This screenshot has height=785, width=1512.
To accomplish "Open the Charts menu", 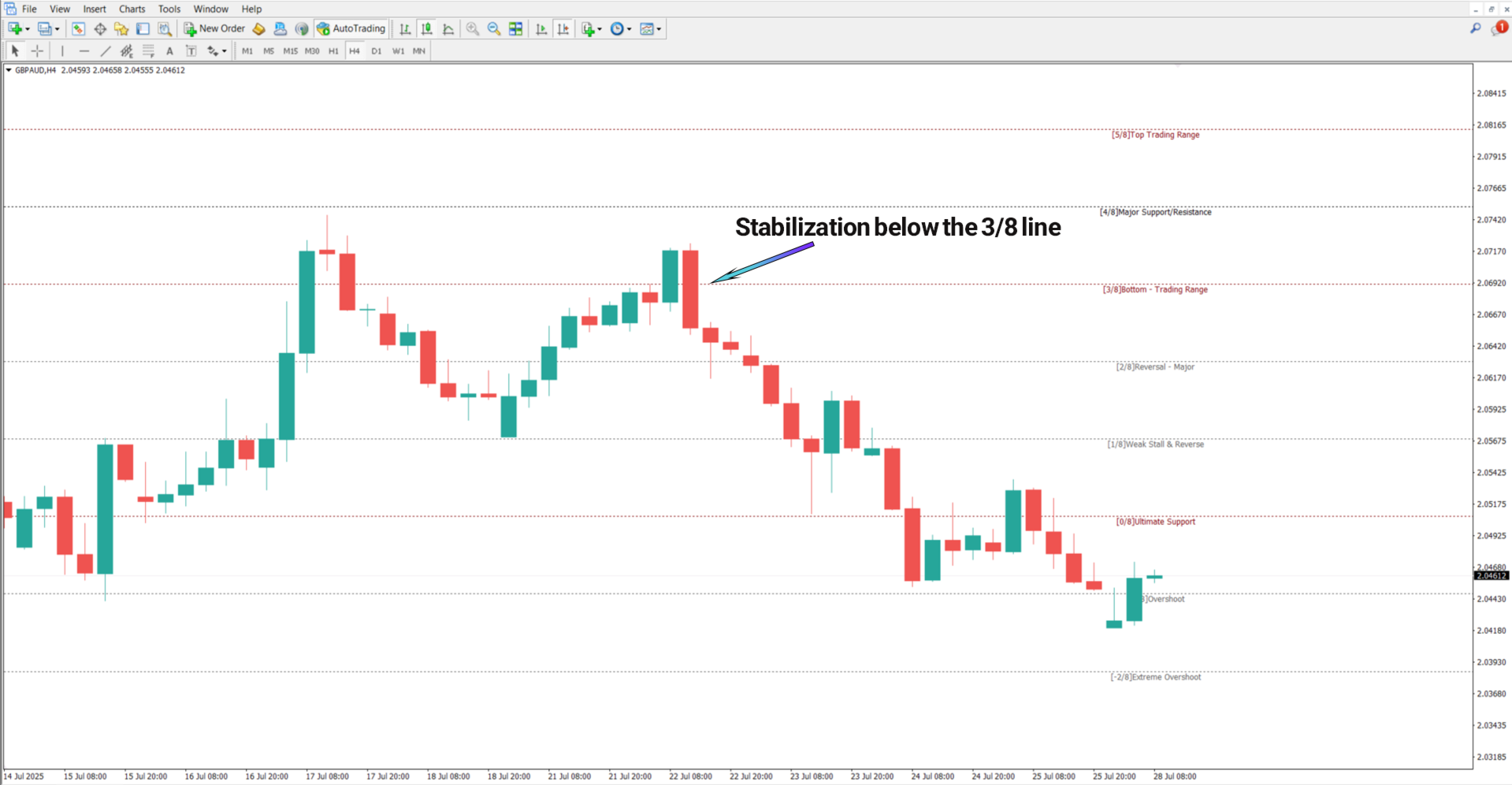I will (x=132, y=9).
